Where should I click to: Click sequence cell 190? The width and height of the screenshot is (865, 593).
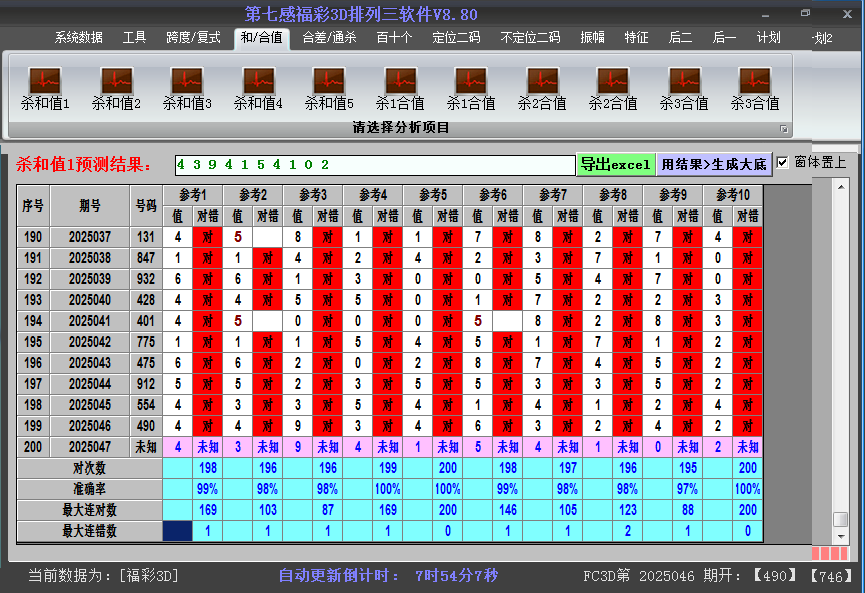33,237
